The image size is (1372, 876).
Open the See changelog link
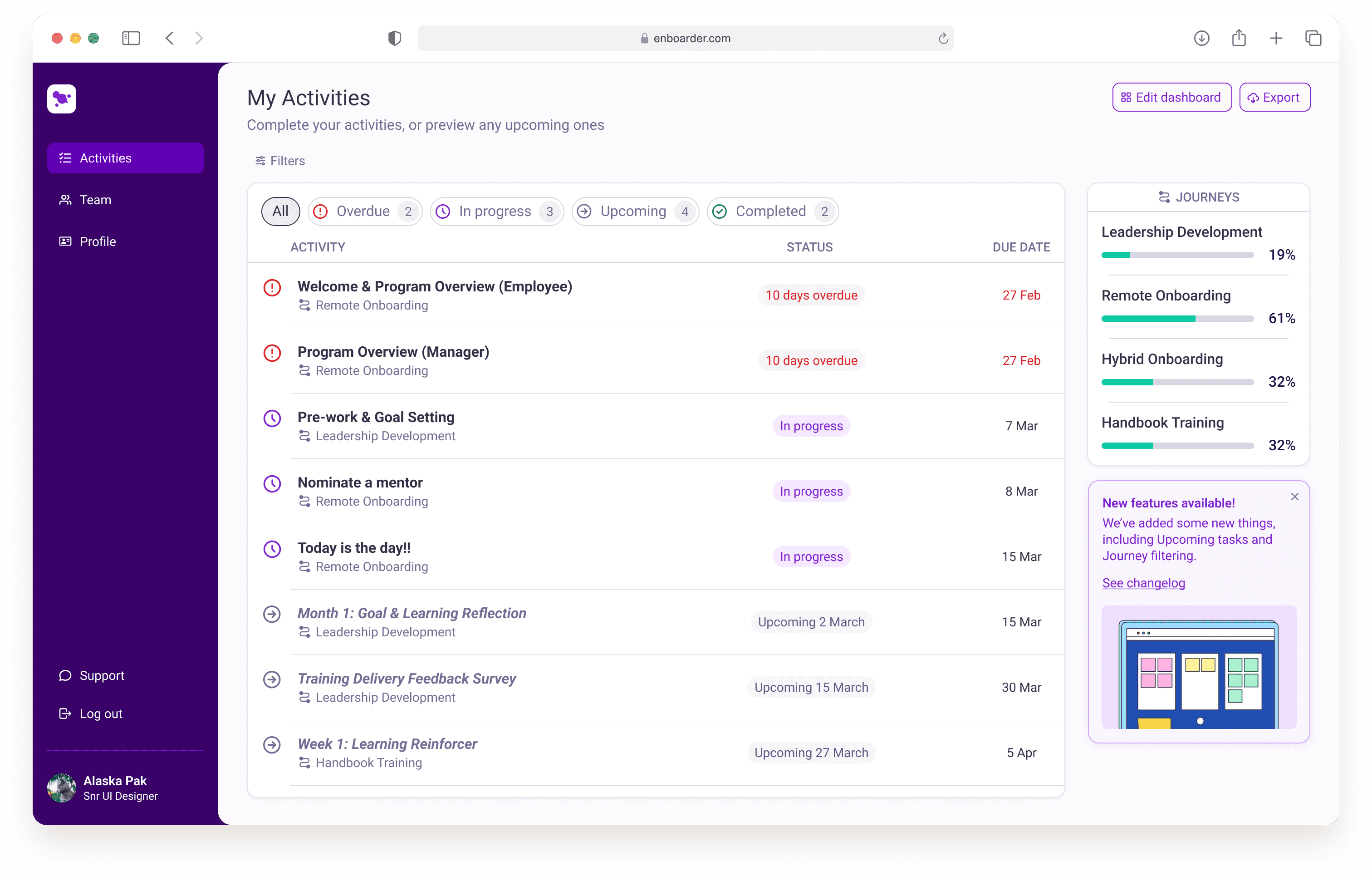pyautogui.click(x=1143, y=582)
